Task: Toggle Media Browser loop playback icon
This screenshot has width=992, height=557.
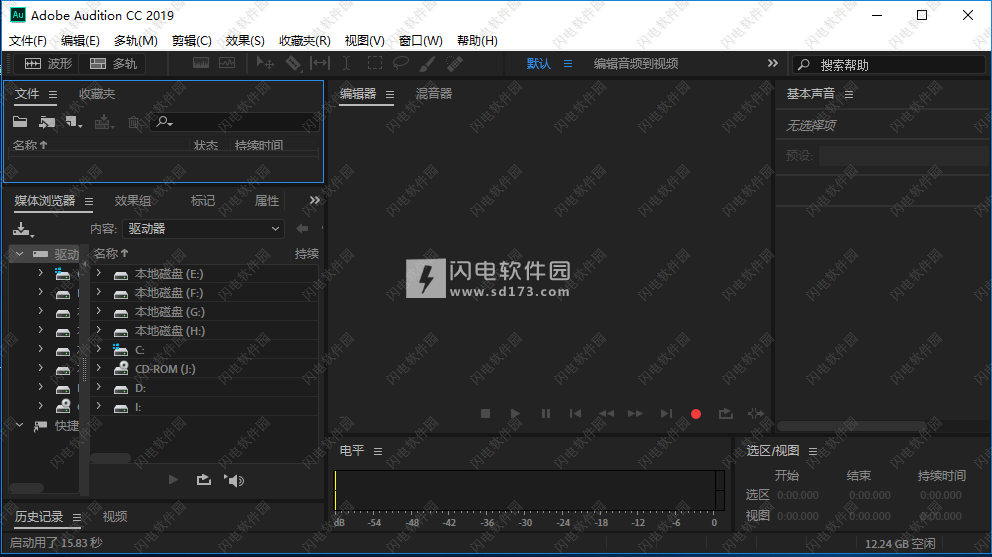Action: (x=204, y=480)
